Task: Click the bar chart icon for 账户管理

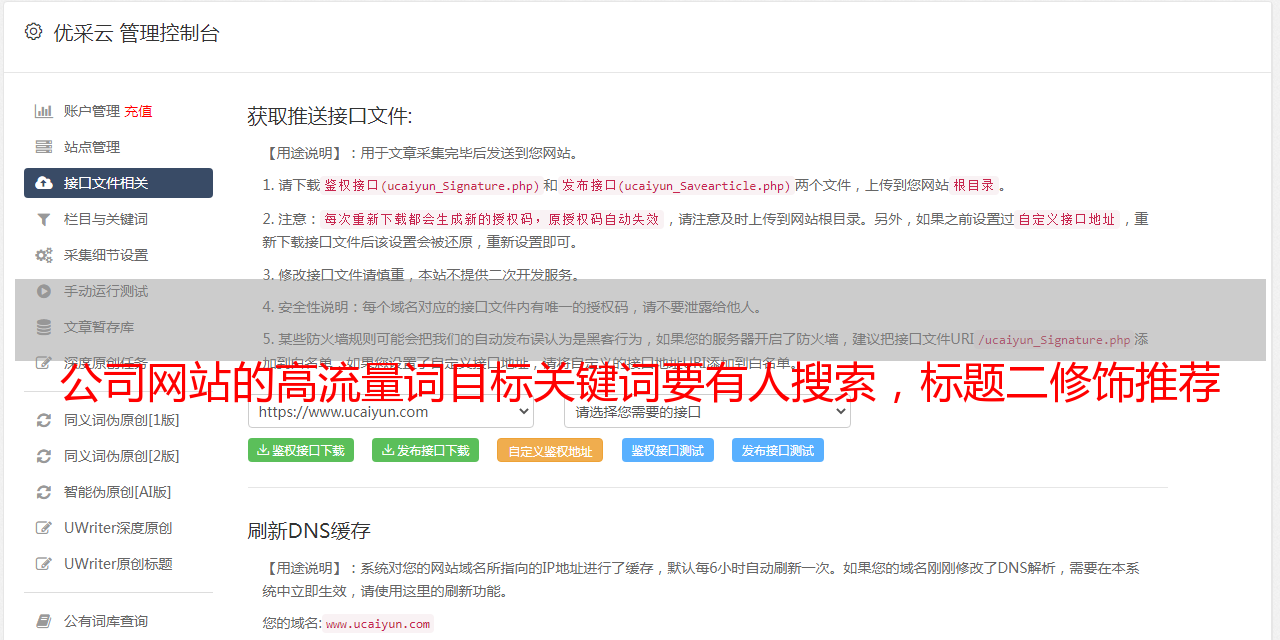Action: (44, 111)
